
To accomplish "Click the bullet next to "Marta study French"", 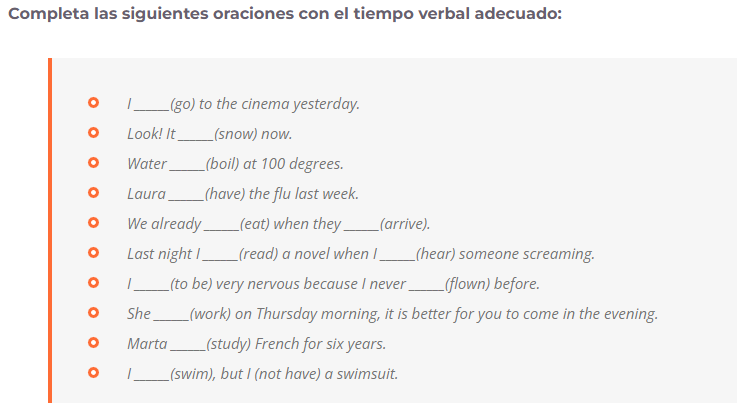I will point(94,343).
